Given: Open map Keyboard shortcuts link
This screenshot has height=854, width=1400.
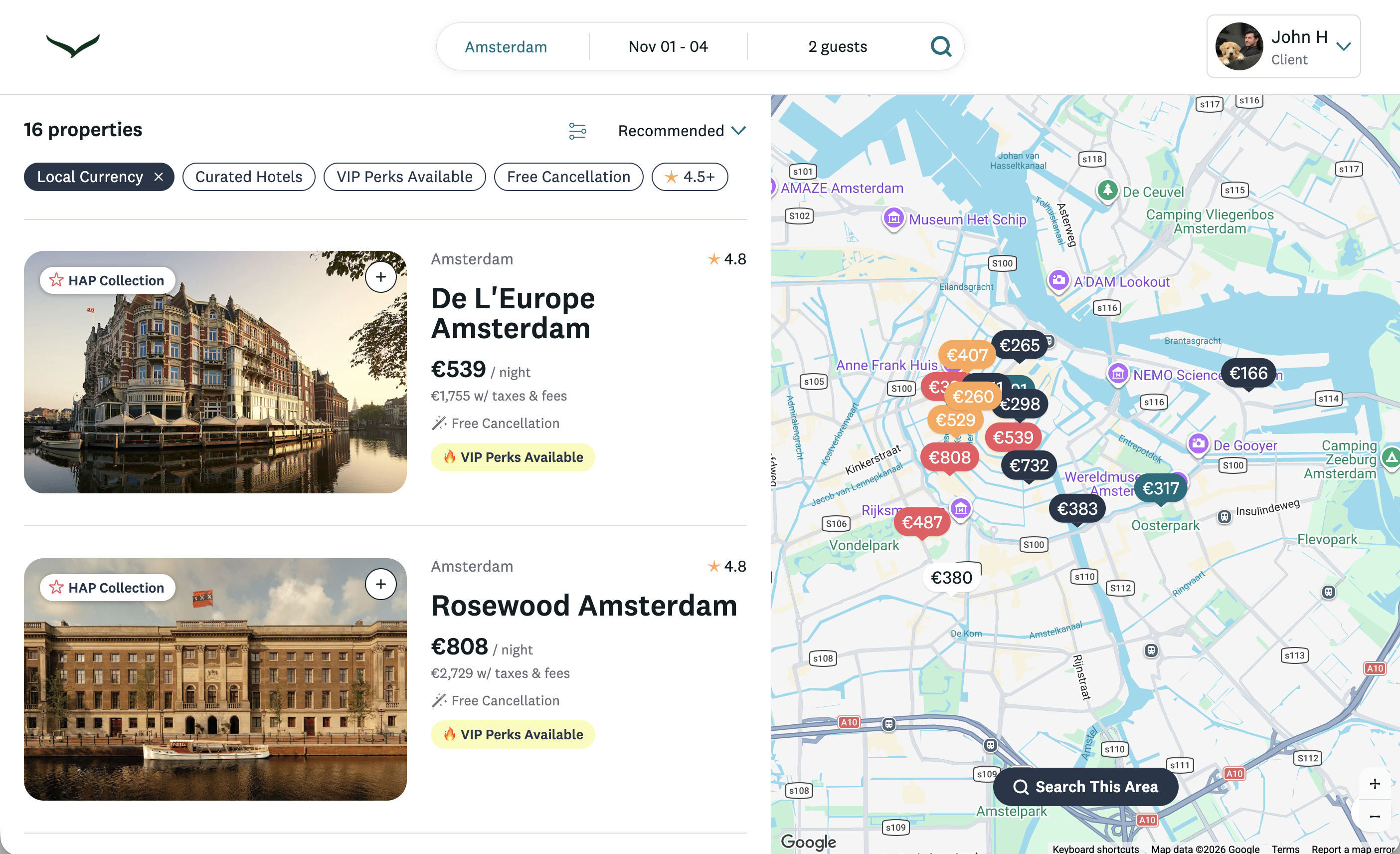Looking at the screenshot, I should tap(1095, 849).
